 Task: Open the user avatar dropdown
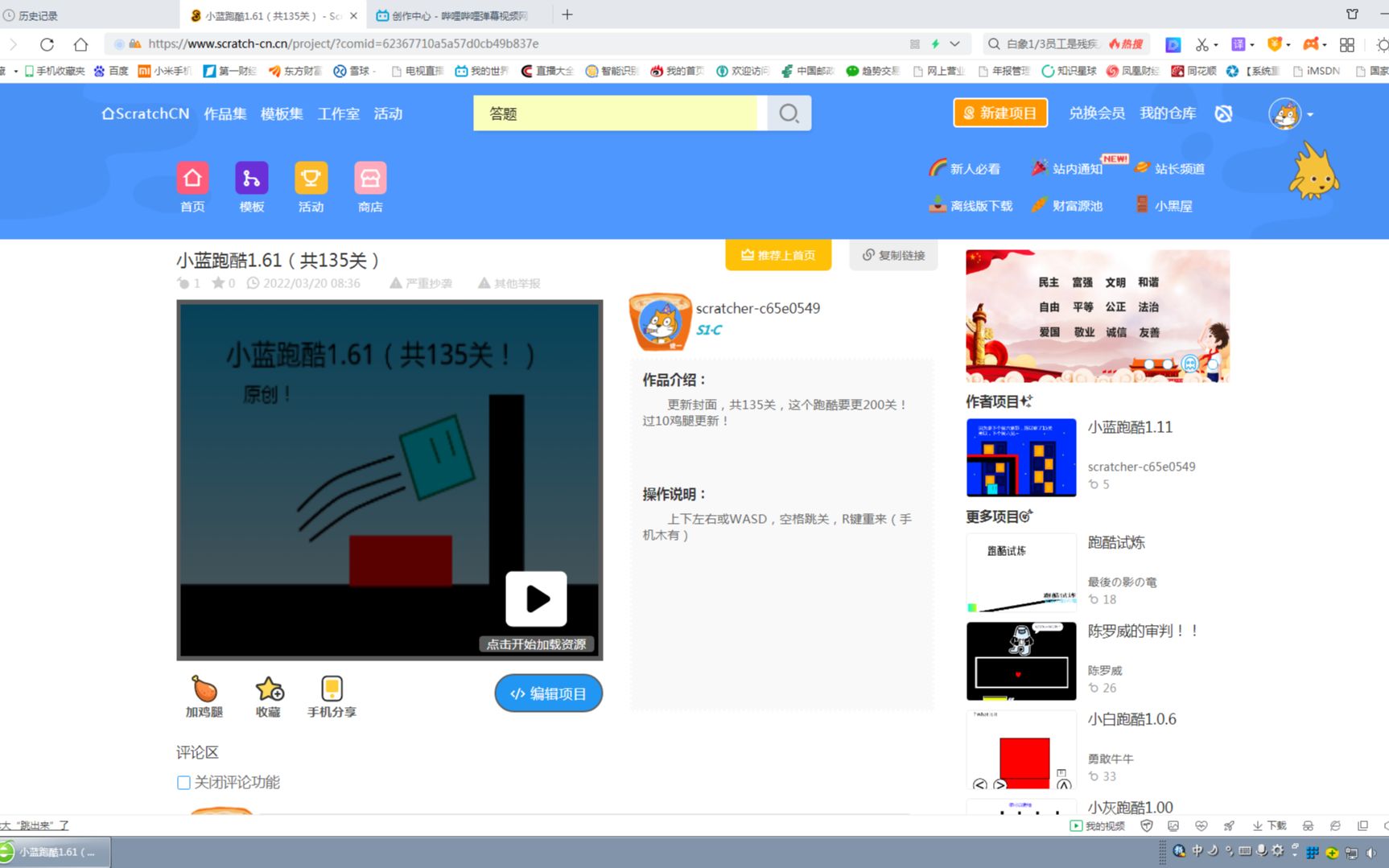pos(1286,114)
